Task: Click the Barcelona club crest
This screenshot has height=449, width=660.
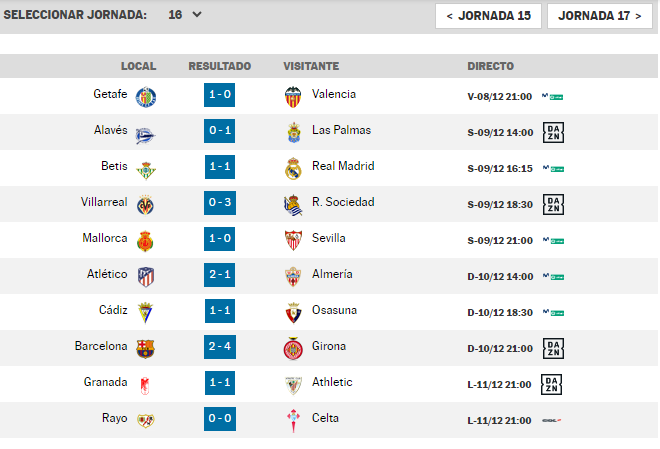Action: [146, 348]
